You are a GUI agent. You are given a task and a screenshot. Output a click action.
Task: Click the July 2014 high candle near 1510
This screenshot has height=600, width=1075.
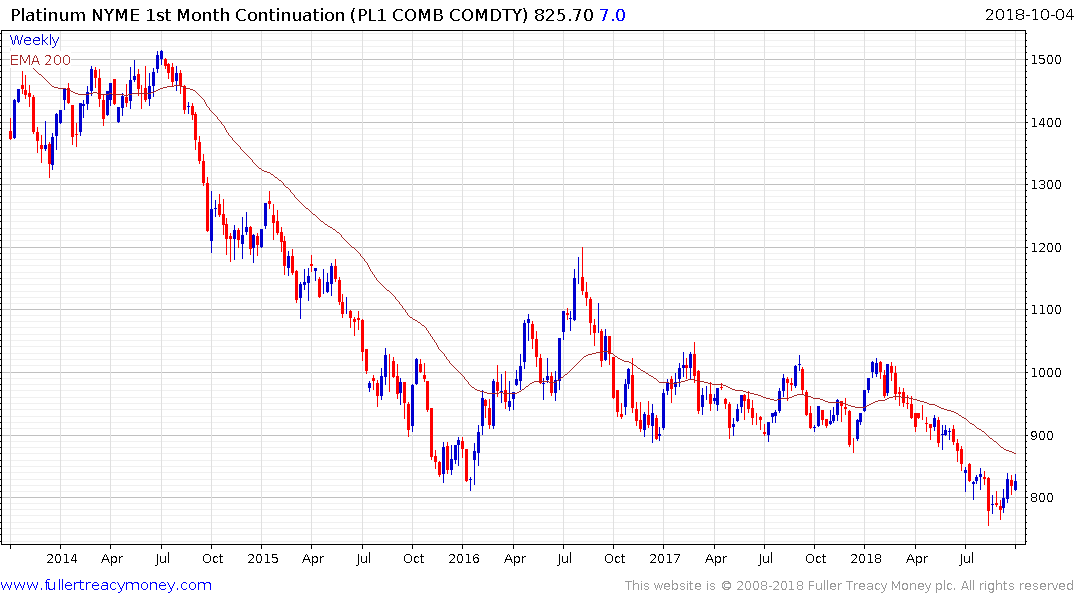tap(161, 58)
